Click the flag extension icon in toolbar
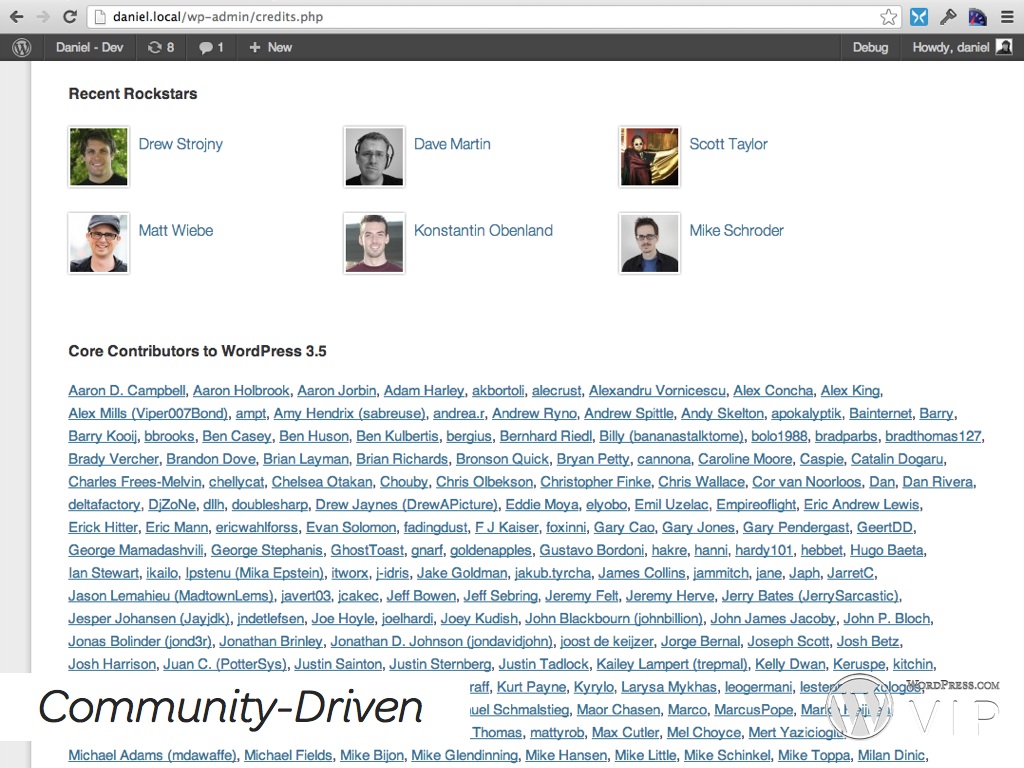Screen dimensions: 1024x768 coord(978,17)
